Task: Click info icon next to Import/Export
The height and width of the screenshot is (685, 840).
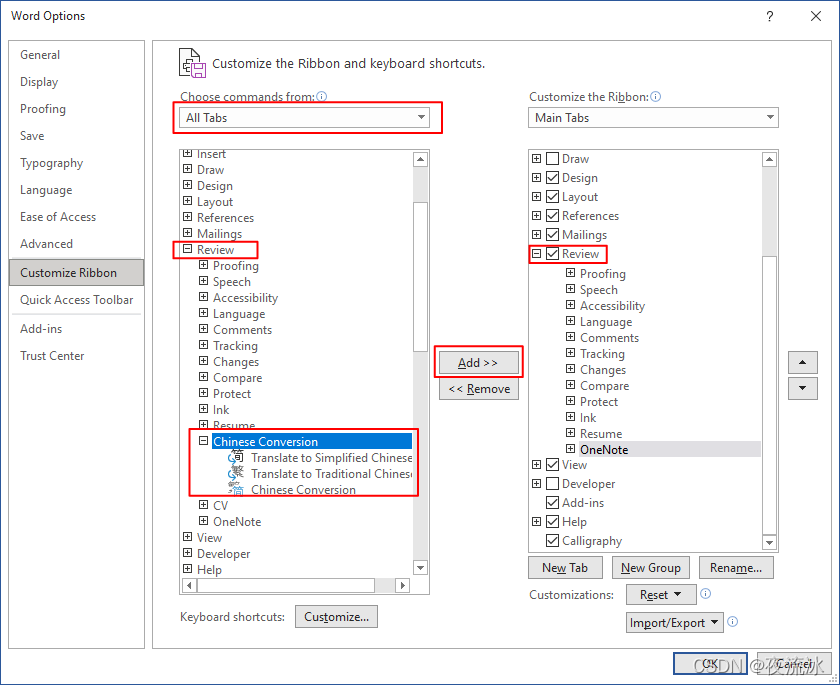Action: 733,621
